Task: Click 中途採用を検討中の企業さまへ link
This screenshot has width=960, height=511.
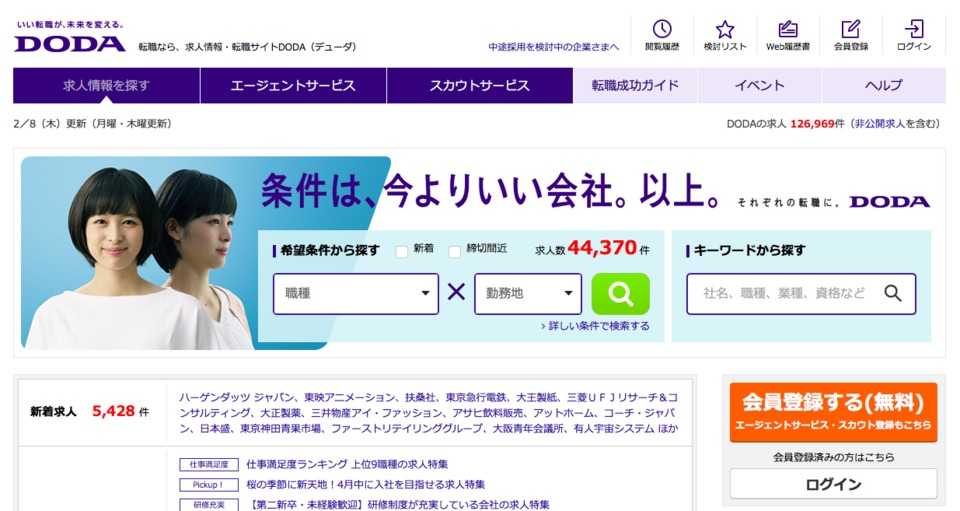Action: (553, 47)
